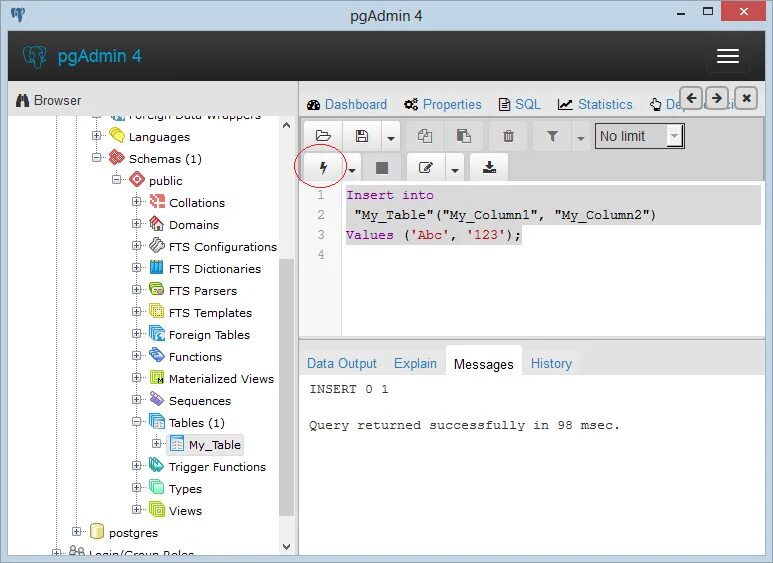Click the Collations tree icon
This screenshot has width=773, height=563.
[157, 201]
